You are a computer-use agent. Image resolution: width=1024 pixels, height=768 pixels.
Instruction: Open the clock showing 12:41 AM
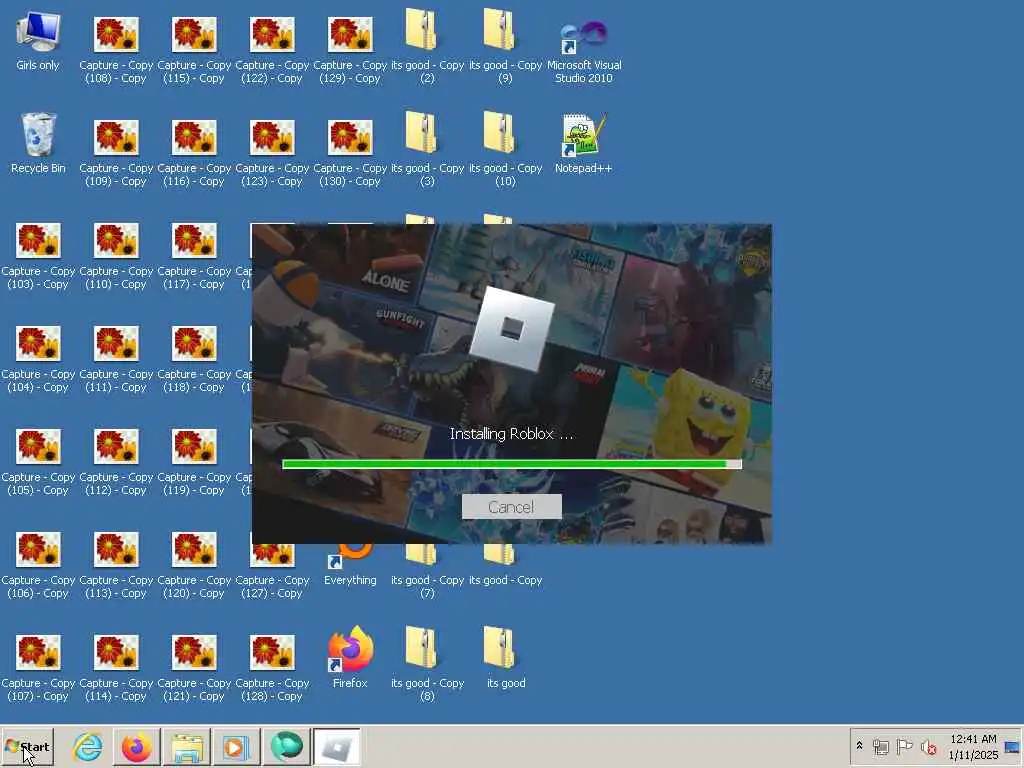coord(973,746)
